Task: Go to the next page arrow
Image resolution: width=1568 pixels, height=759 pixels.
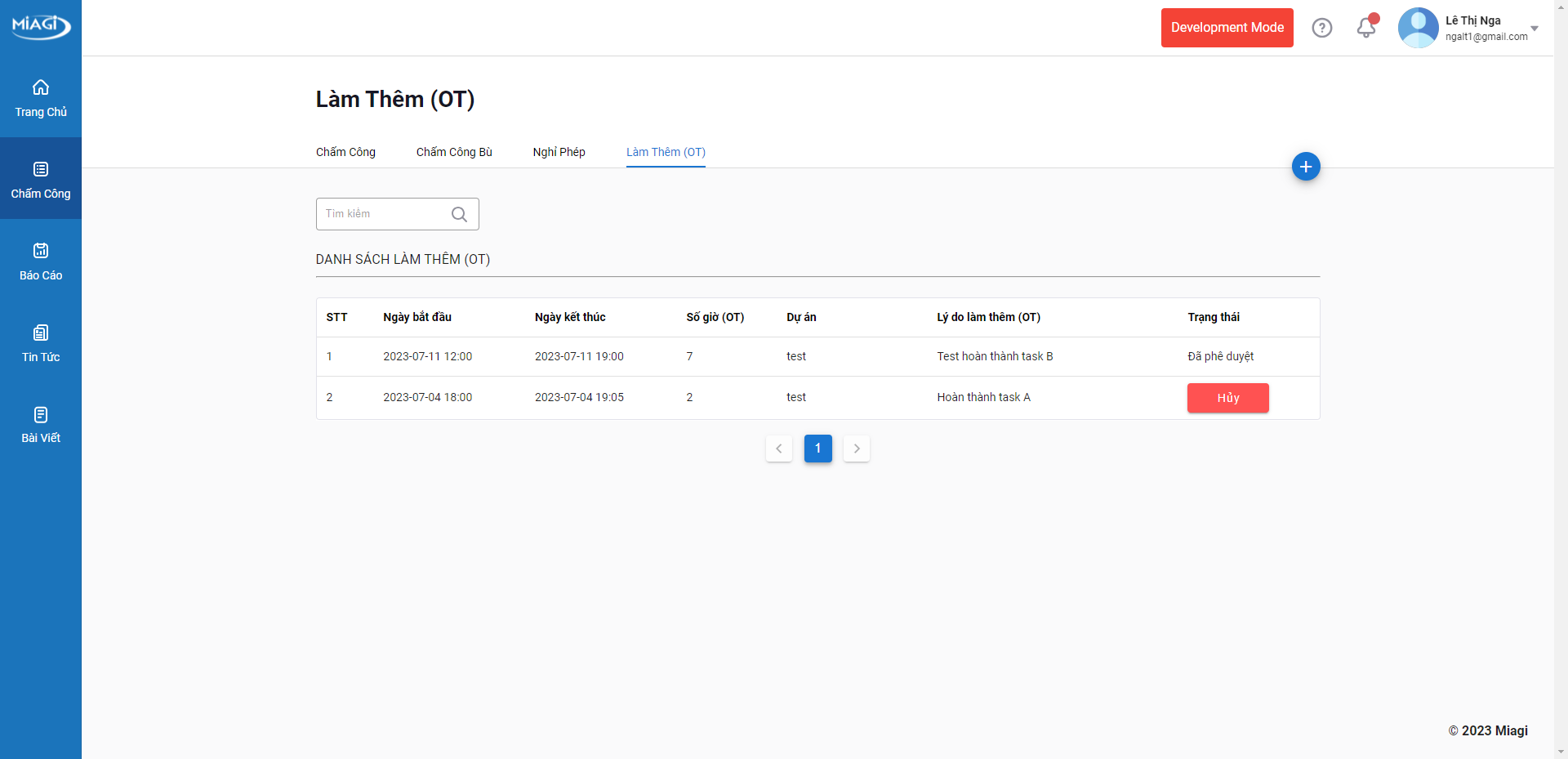Action: pos(856,449)
